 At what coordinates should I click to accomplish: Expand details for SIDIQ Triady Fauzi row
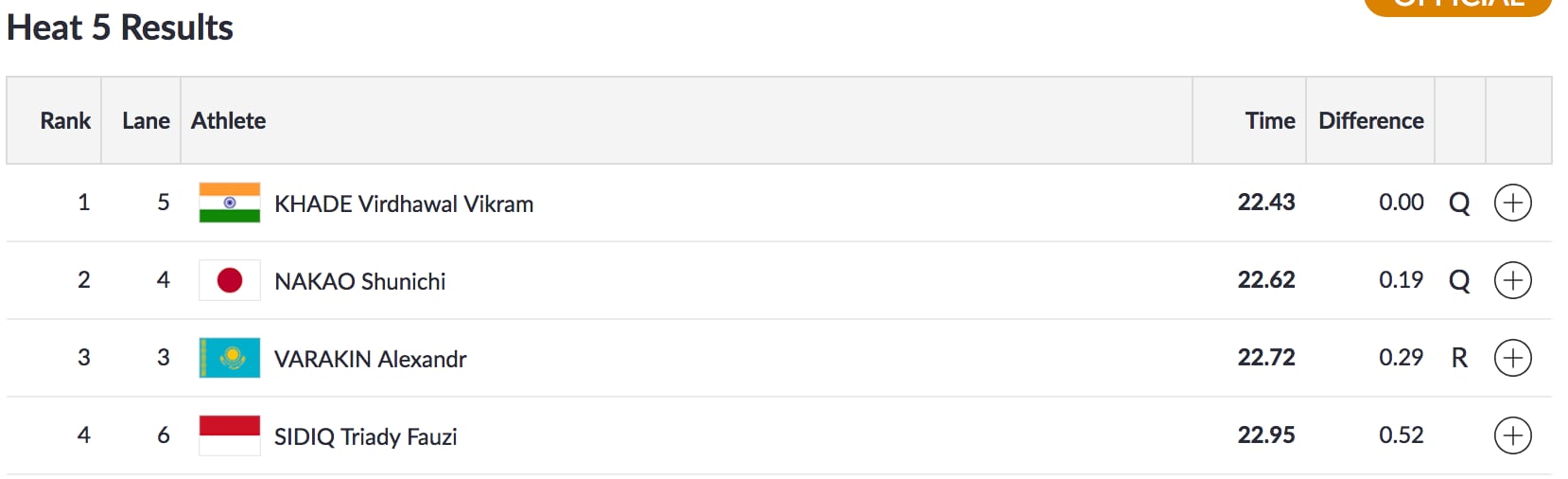1512,435
